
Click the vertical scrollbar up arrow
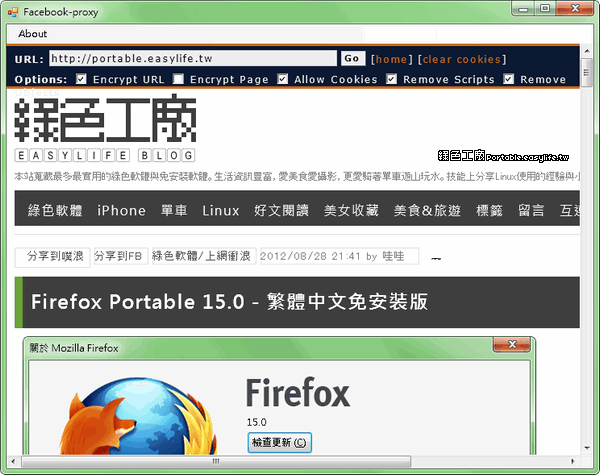click(x=586, y=50)
